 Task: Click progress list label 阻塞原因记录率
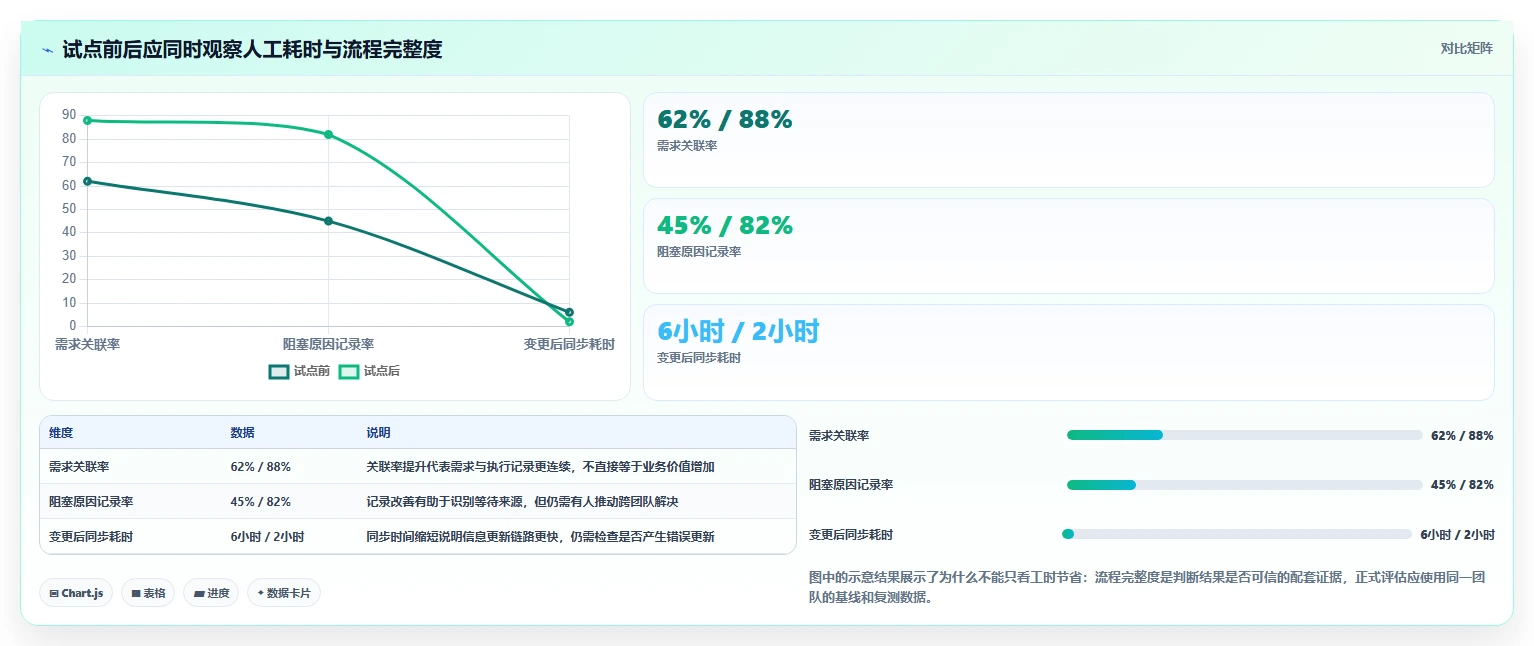(x=851, y=485)
